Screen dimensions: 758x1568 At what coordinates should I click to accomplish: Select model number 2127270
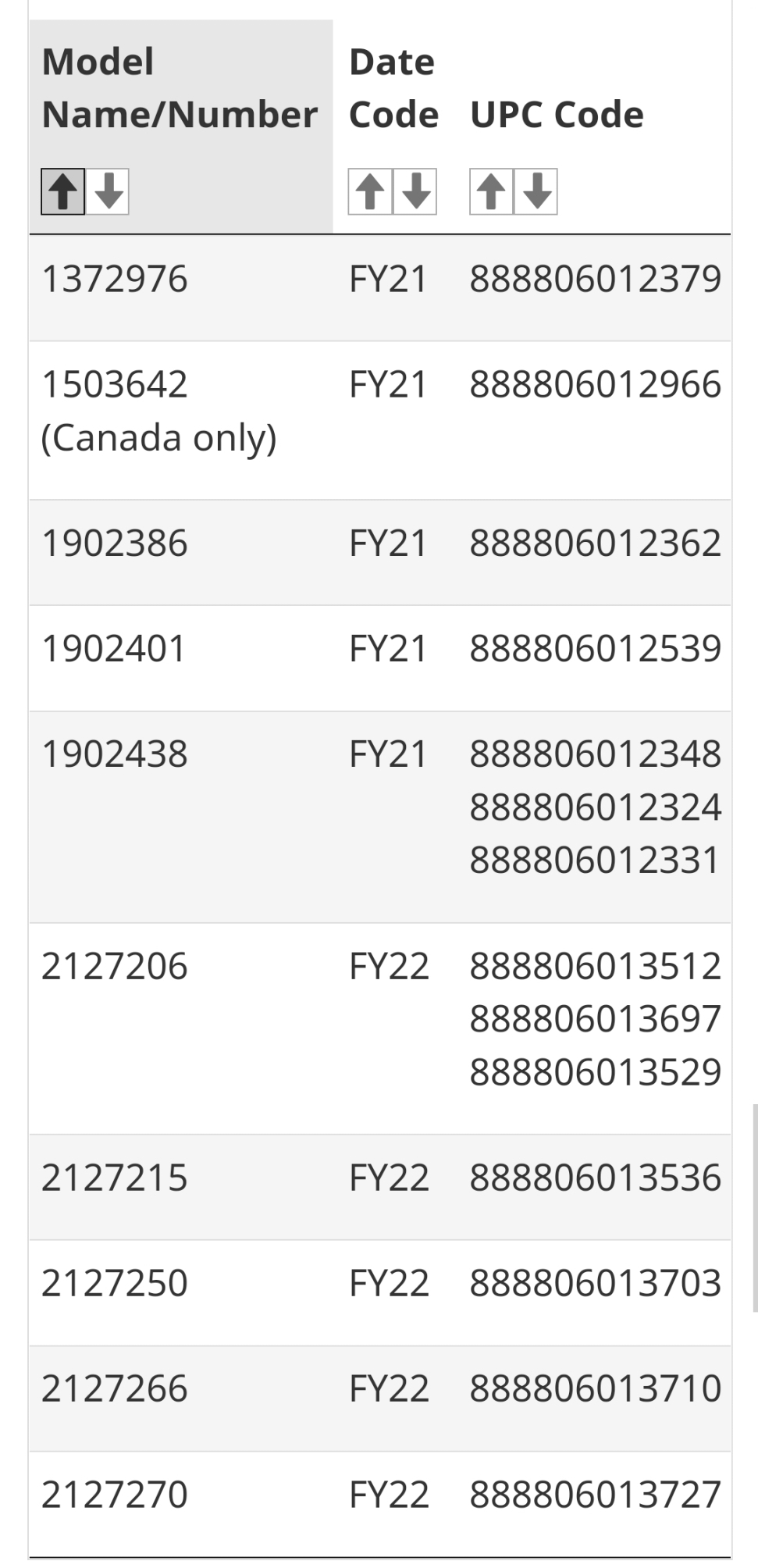[115, 1495]
